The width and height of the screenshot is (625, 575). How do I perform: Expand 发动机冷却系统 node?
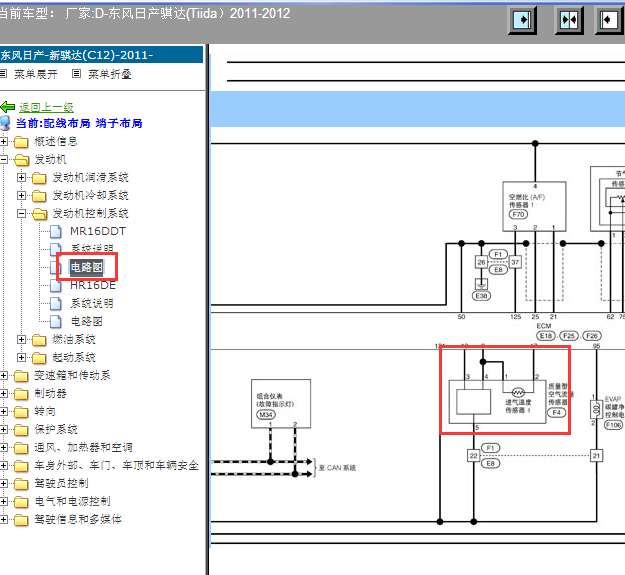pyautogui.click(x=22, y=195)
